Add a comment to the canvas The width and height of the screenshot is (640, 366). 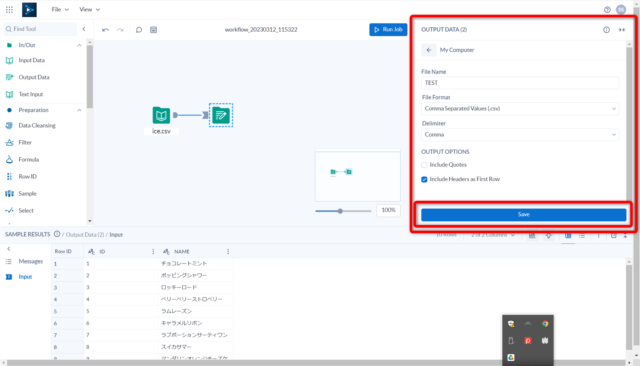click(x=139, y=30)
